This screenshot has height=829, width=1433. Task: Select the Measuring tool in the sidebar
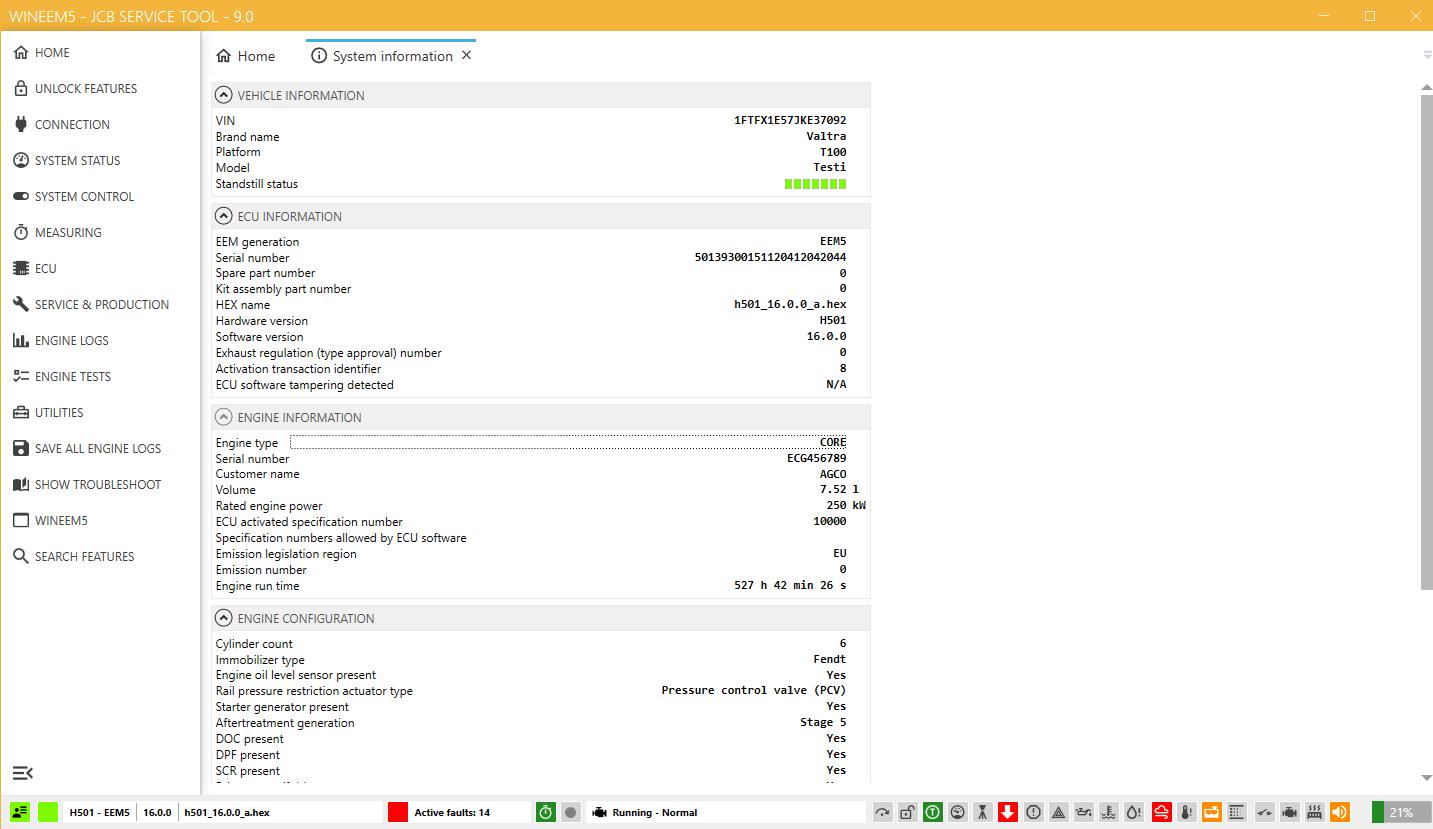[x=70, y=232]
